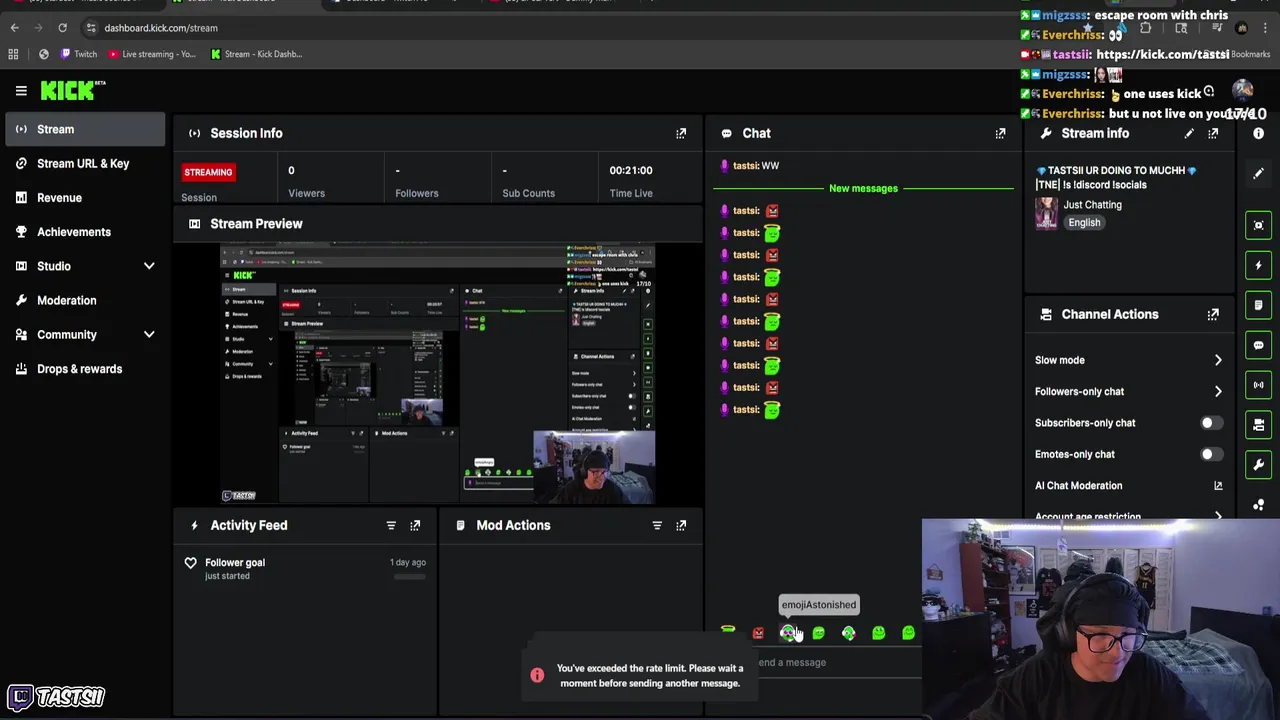Pop out the Activity Feed panel

point(415,525)
